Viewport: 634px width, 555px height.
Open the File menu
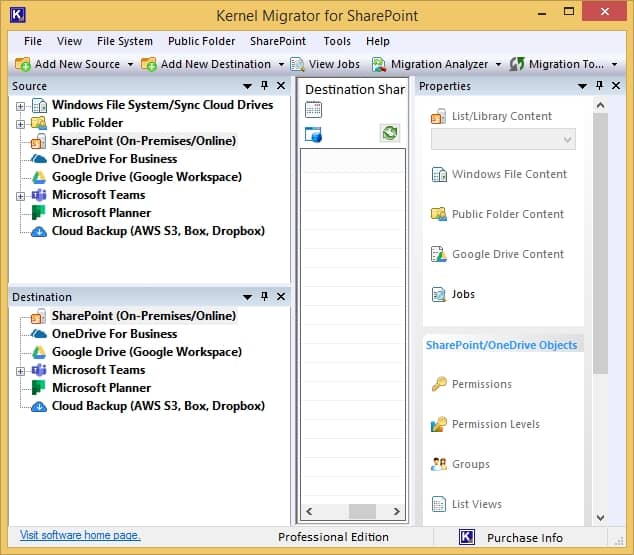pyautogui.click(x=33, y=41)
